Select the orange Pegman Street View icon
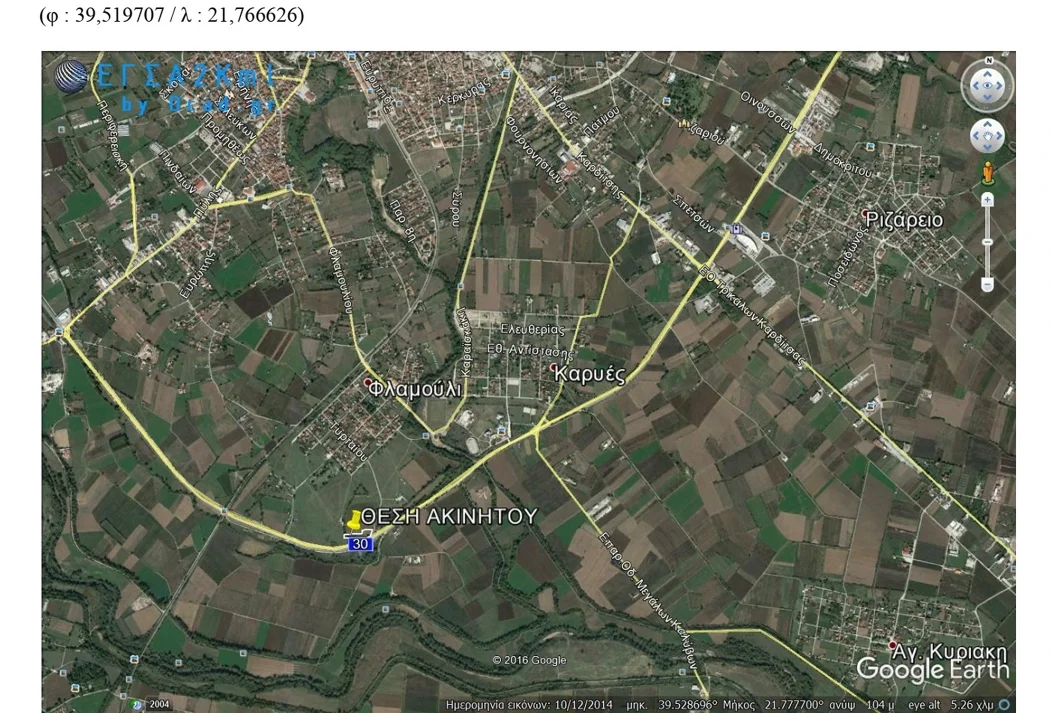The image size is (1050, 713). click(x=988, y=173)
